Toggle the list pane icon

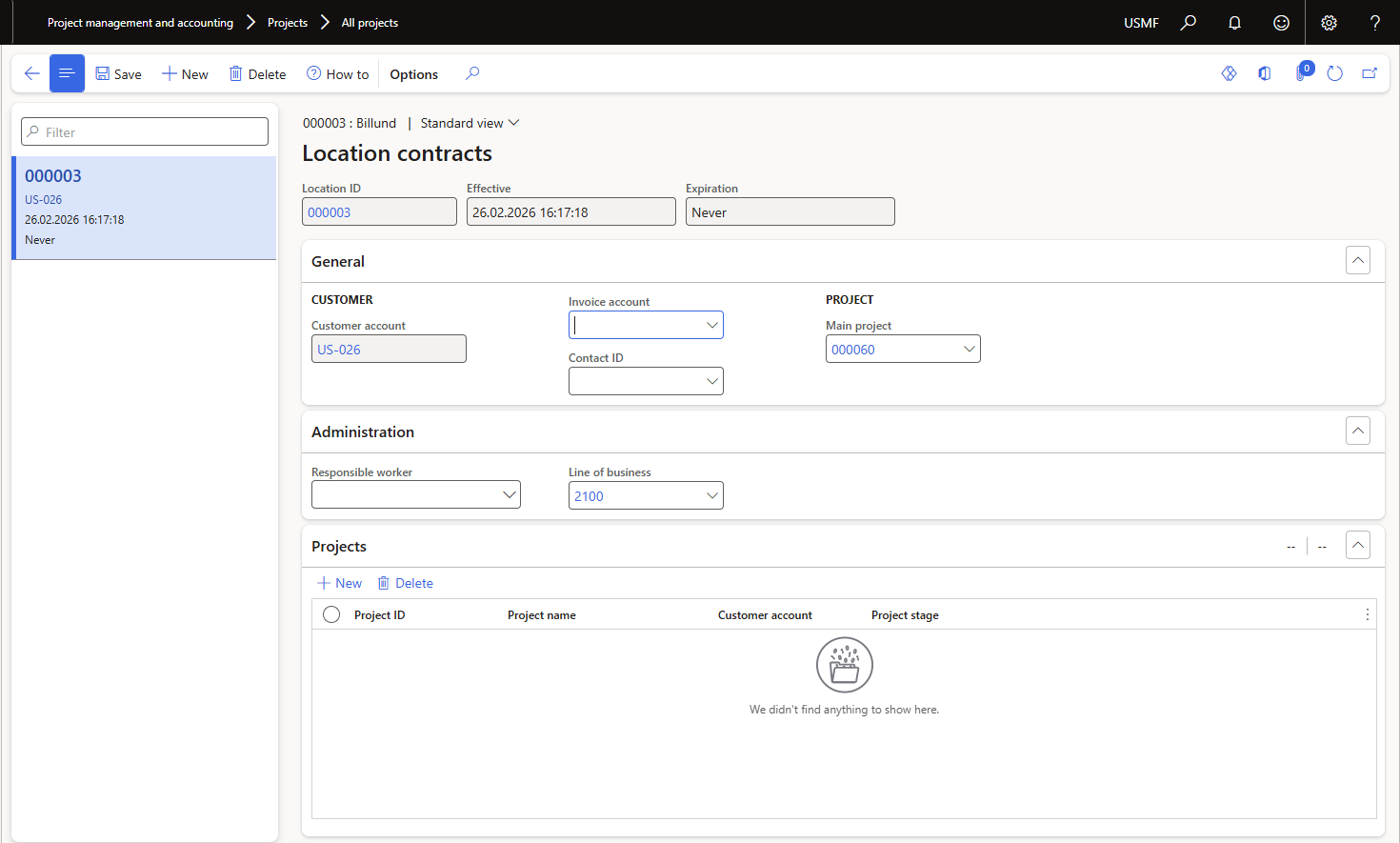point(67,73)
